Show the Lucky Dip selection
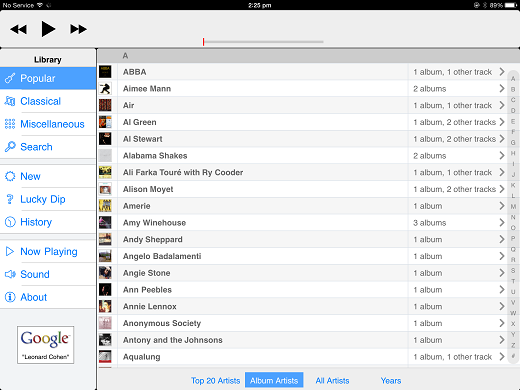The width and height of the screenshot is (520, 390). [43, 199]
